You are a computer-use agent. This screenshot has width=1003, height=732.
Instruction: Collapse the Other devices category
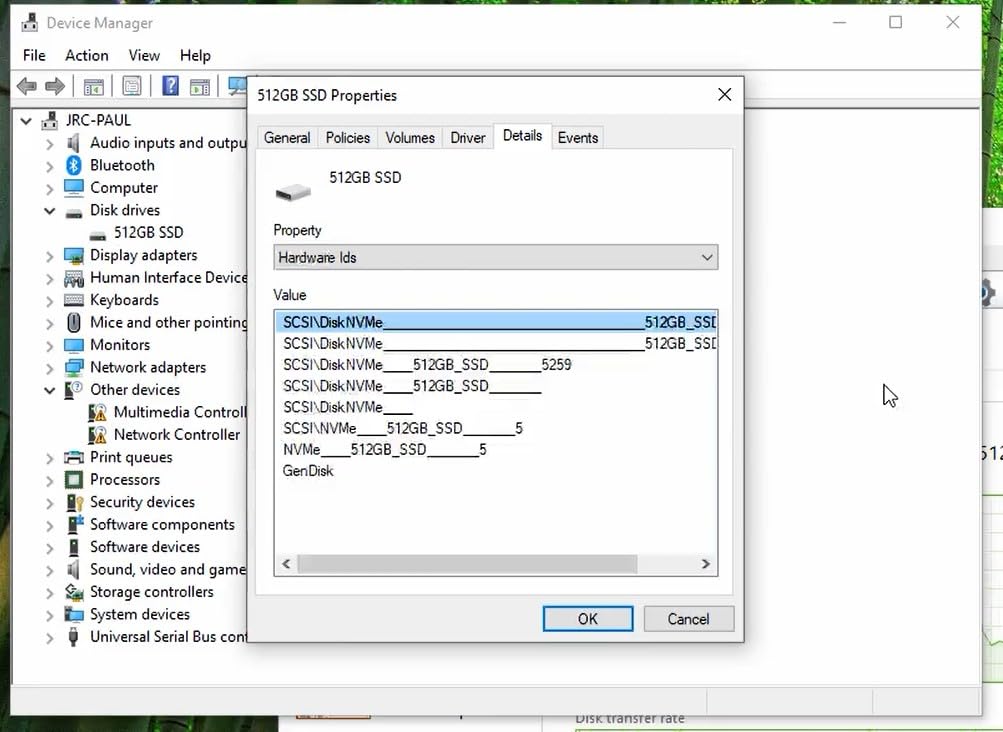tap(49, 390)
